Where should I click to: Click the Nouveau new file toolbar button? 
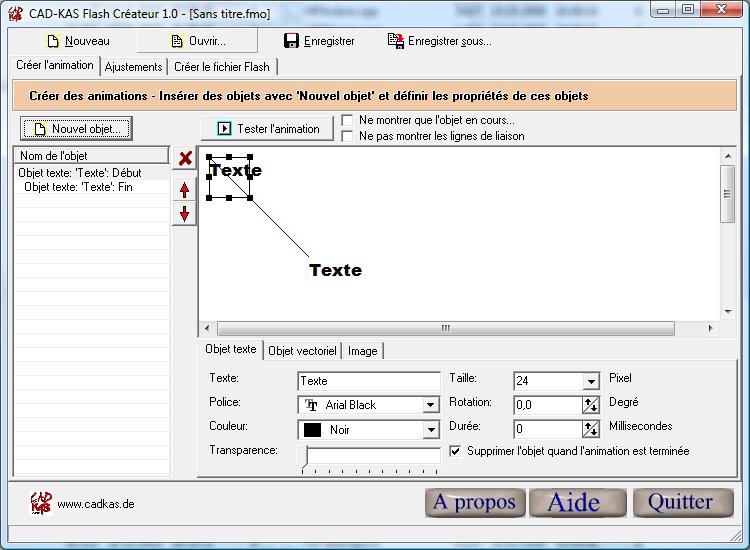(76, 41)
